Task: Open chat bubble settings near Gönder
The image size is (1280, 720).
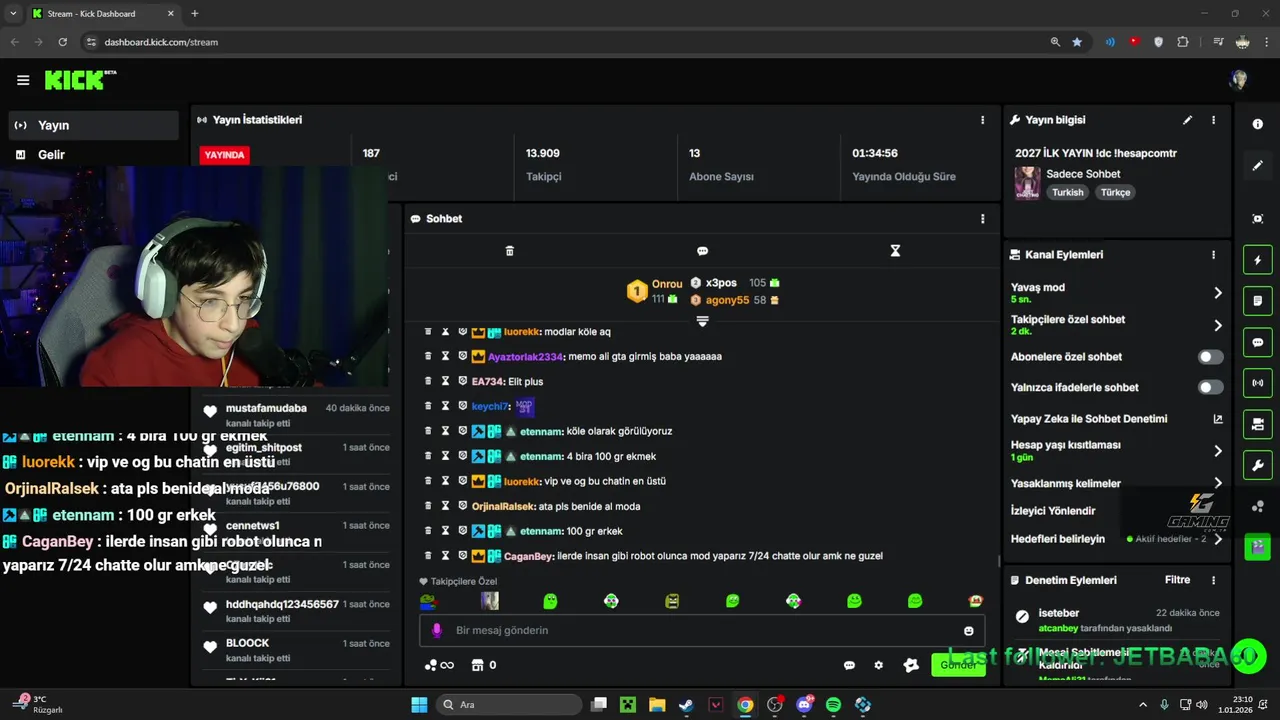Action: [x=849, y=665]
